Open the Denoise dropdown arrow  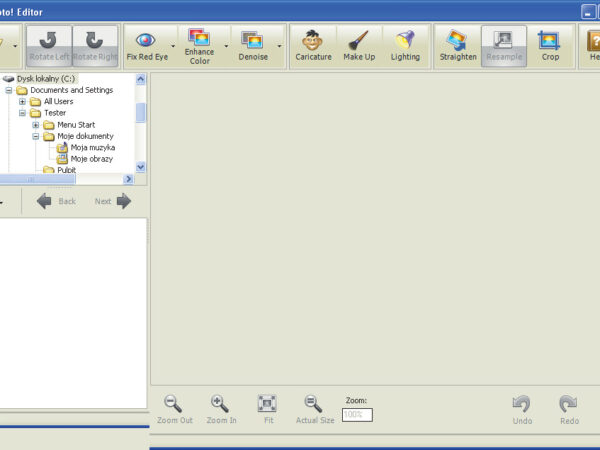[279, 46]
